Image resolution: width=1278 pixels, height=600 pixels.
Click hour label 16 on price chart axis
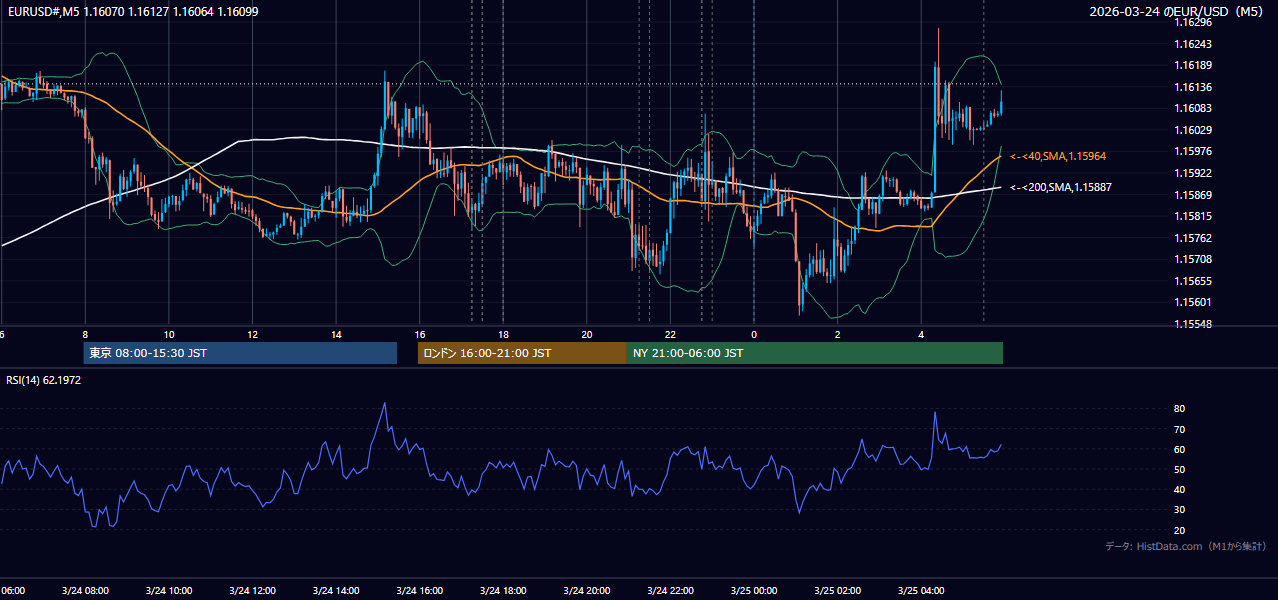[x=420, y=334]
